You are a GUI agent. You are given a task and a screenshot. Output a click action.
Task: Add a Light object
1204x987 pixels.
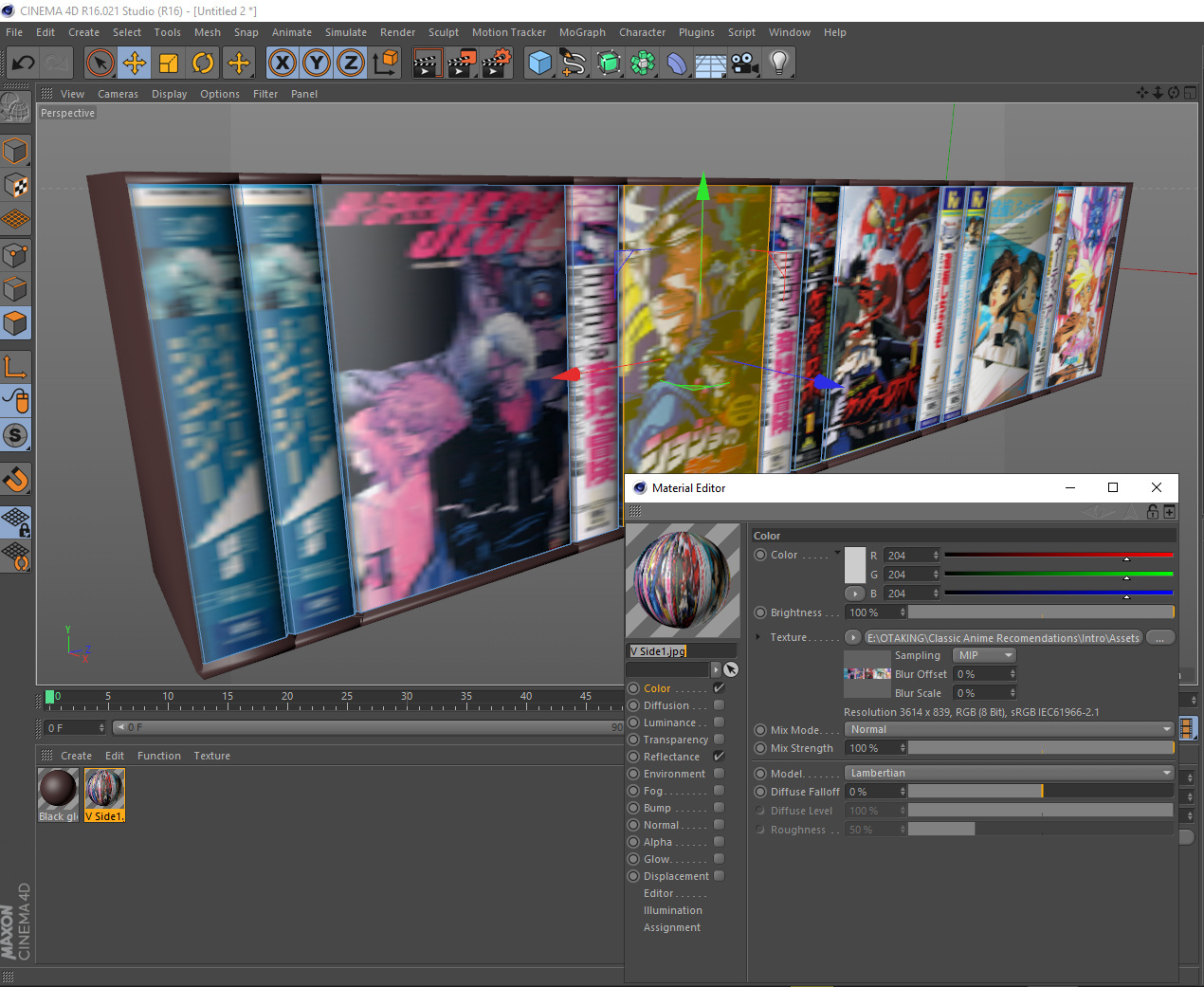point(779,64)
